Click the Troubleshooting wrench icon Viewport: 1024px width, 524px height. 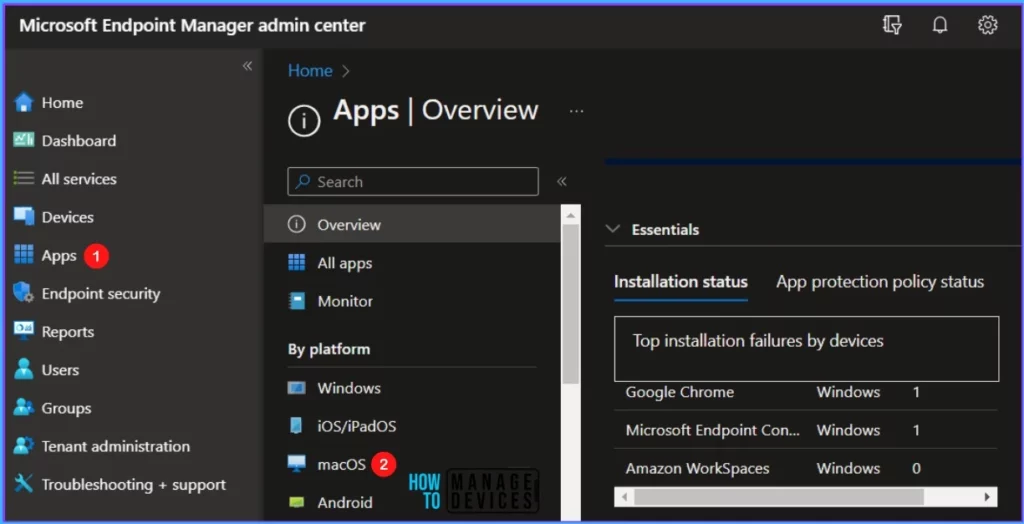[24, 484]
